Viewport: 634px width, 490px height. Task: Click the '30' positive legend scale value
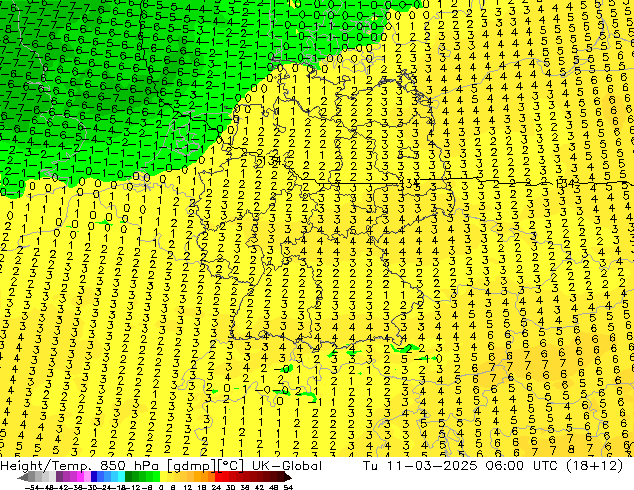(230, 487)
